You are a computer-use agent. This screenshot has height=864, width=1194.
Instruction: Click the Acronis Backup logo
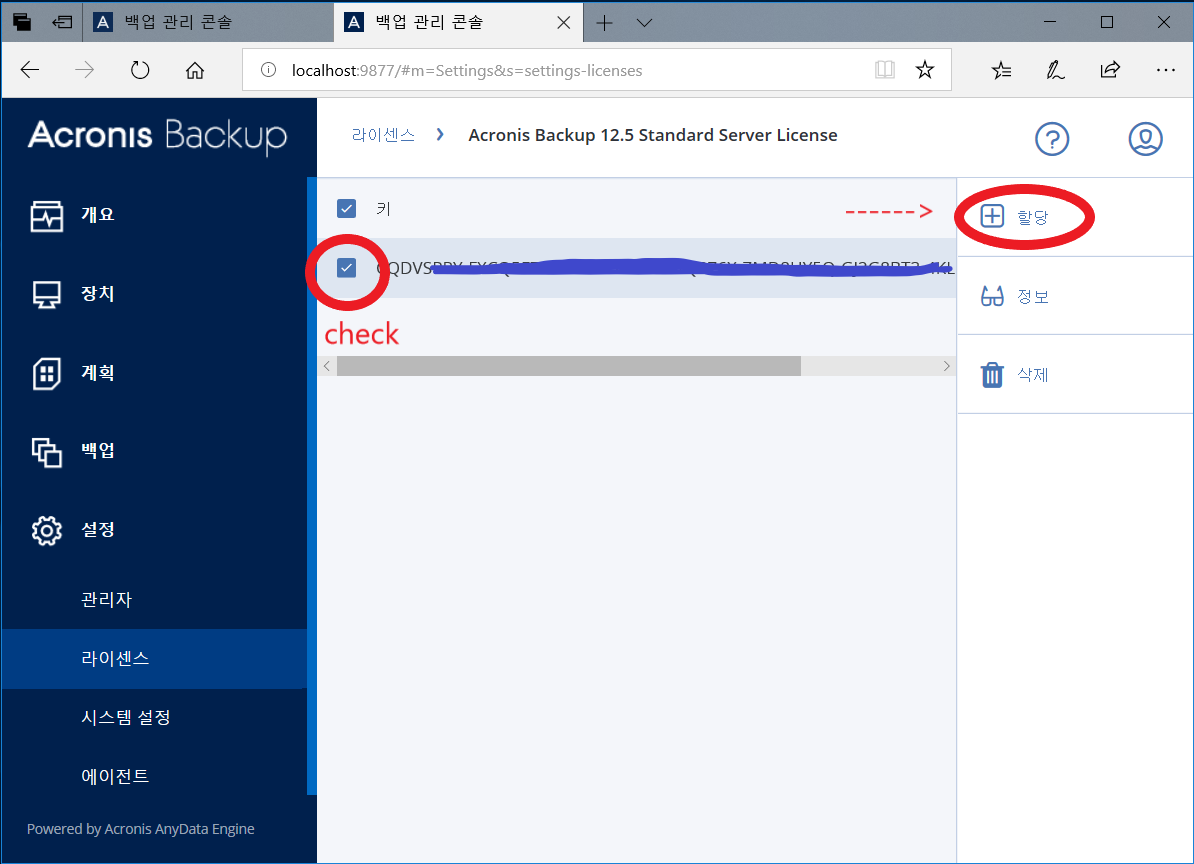[x=158, y=135]
